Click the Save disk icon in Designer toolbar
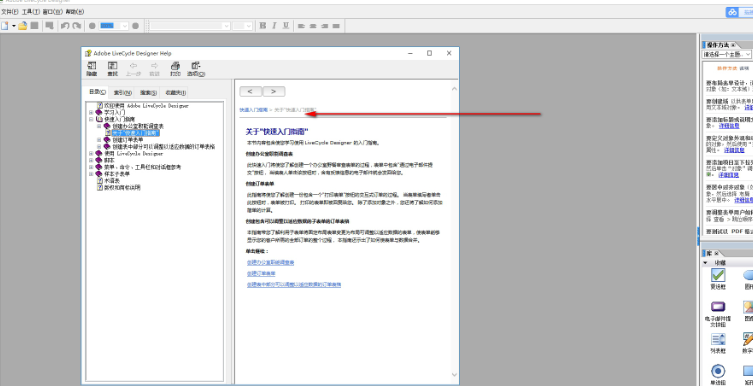Image resolution: width=753 pixels, height=386 pixels. point(35,26)
